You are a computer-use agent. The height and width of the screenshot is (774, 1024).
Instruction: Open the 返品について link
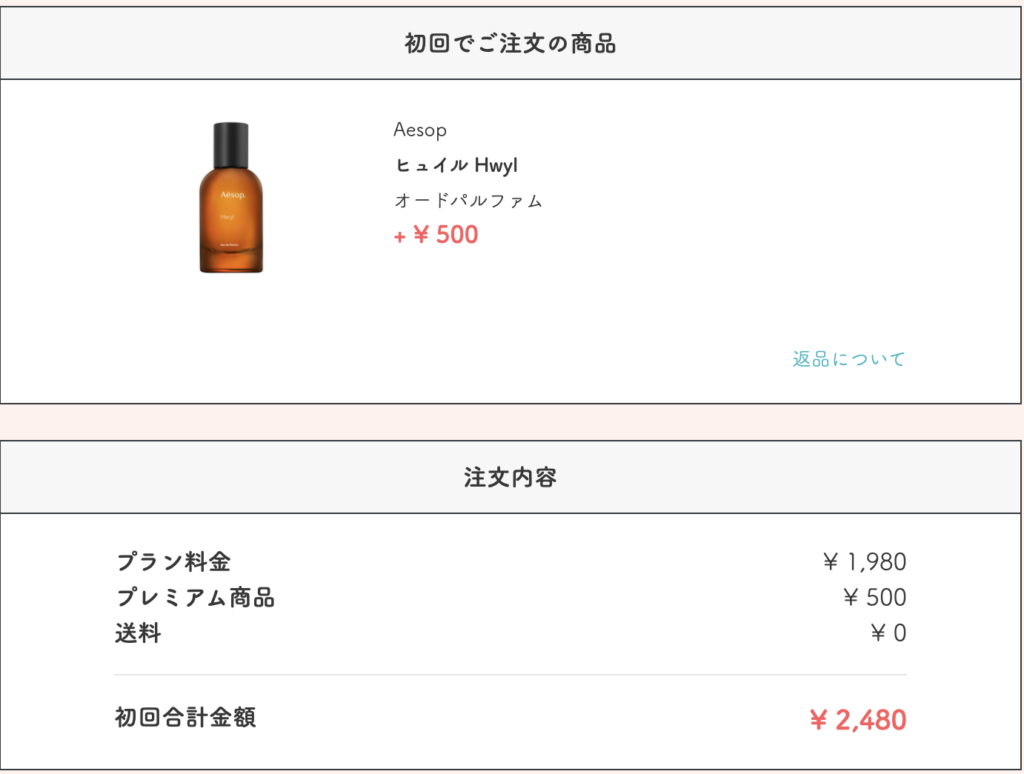[x=849, y=359]
